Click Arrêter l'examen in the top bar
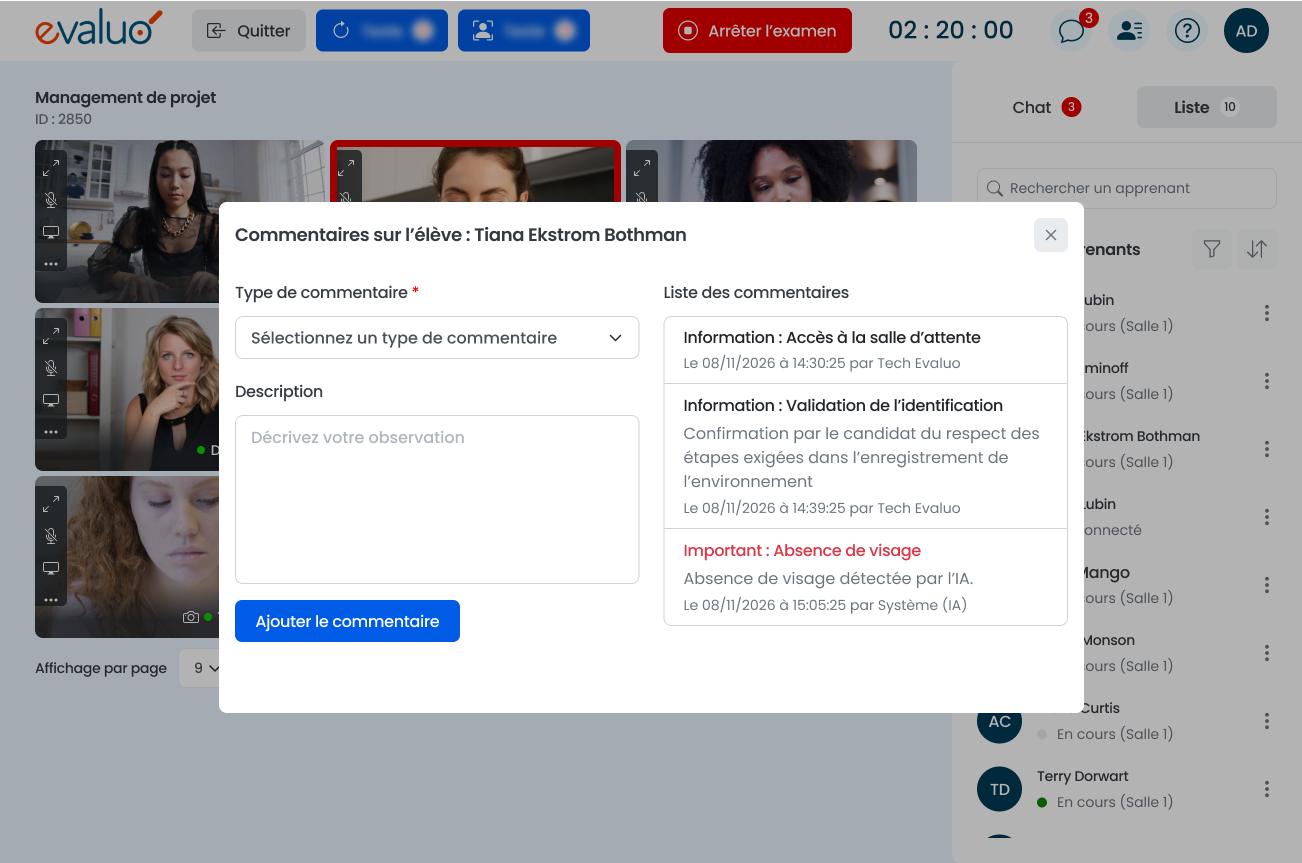 [x=757, y=31]
